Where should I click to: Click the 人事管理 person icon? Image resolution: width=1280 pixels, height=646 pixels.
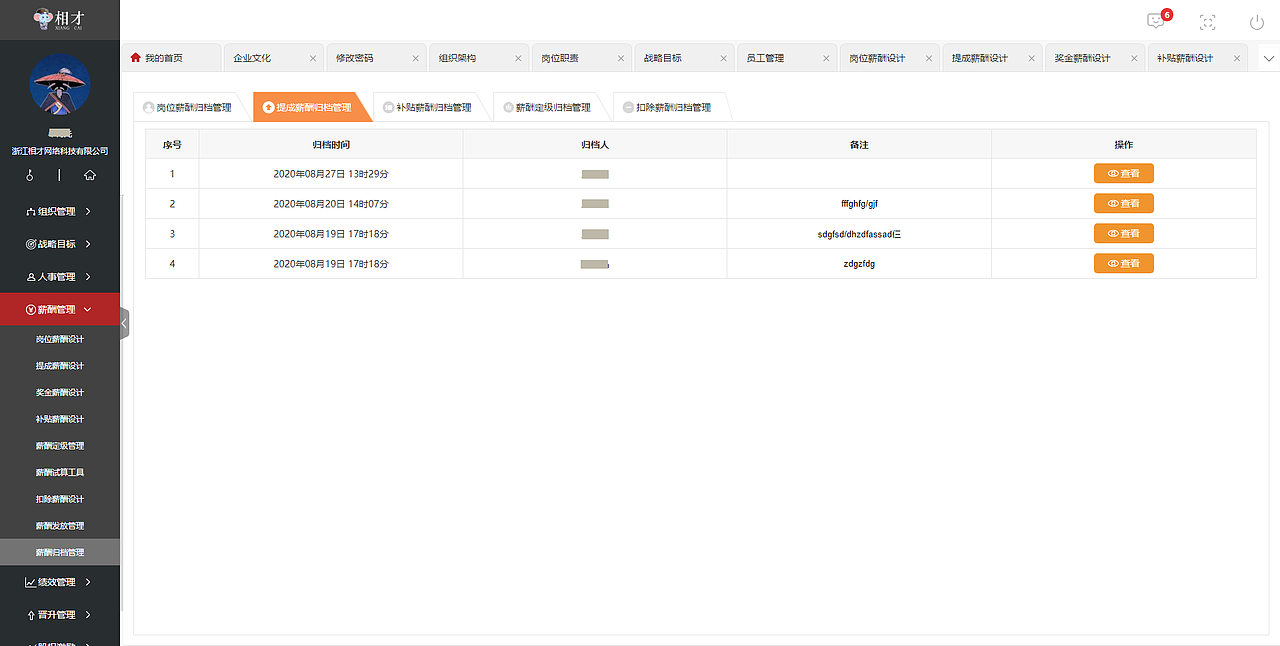point(31,277)
